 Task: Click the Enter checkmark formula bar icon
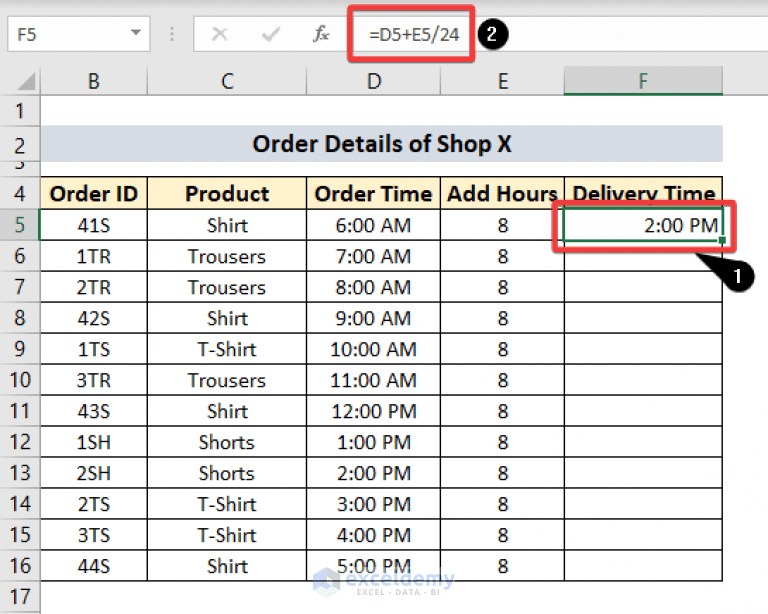click(x=270, y=34)
